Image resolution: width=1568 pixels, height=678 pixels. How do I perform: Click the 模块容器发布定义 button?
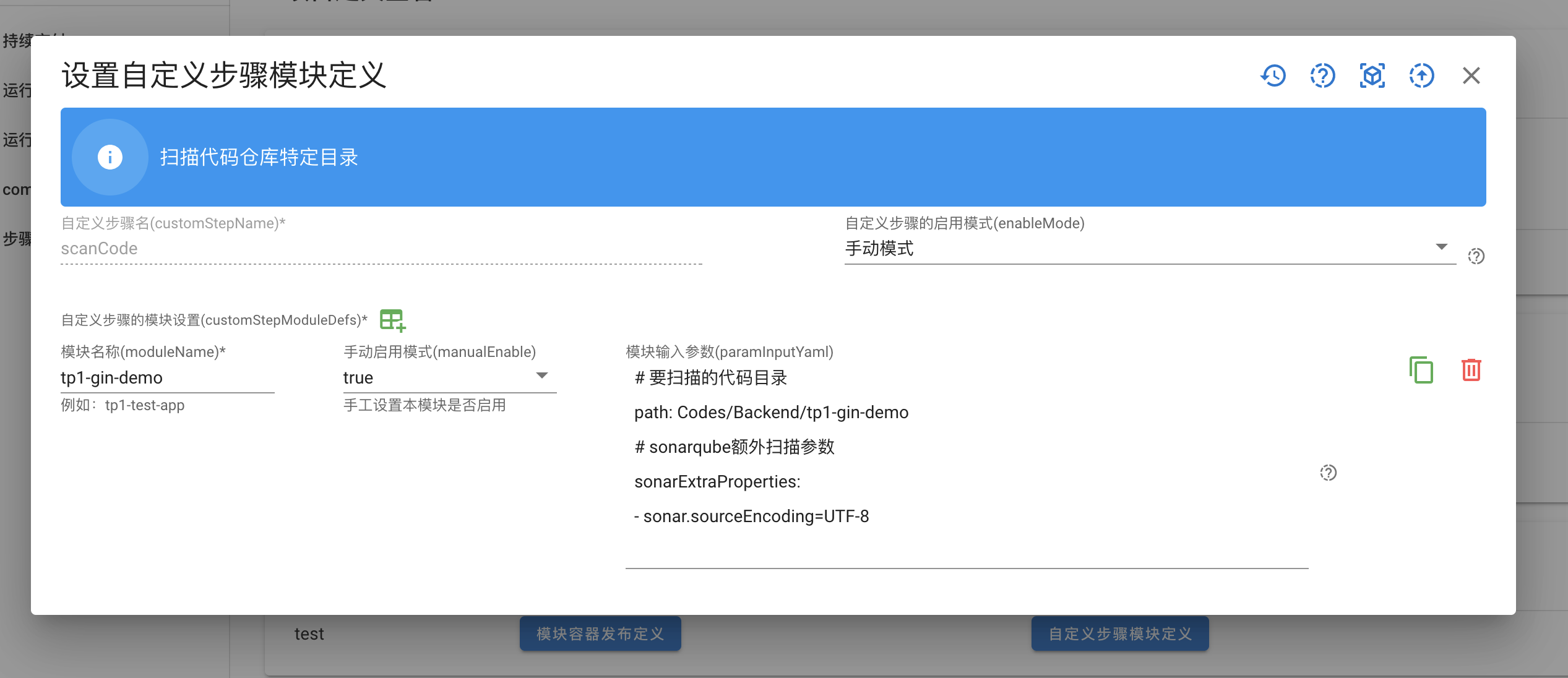(x=600, y=633)
